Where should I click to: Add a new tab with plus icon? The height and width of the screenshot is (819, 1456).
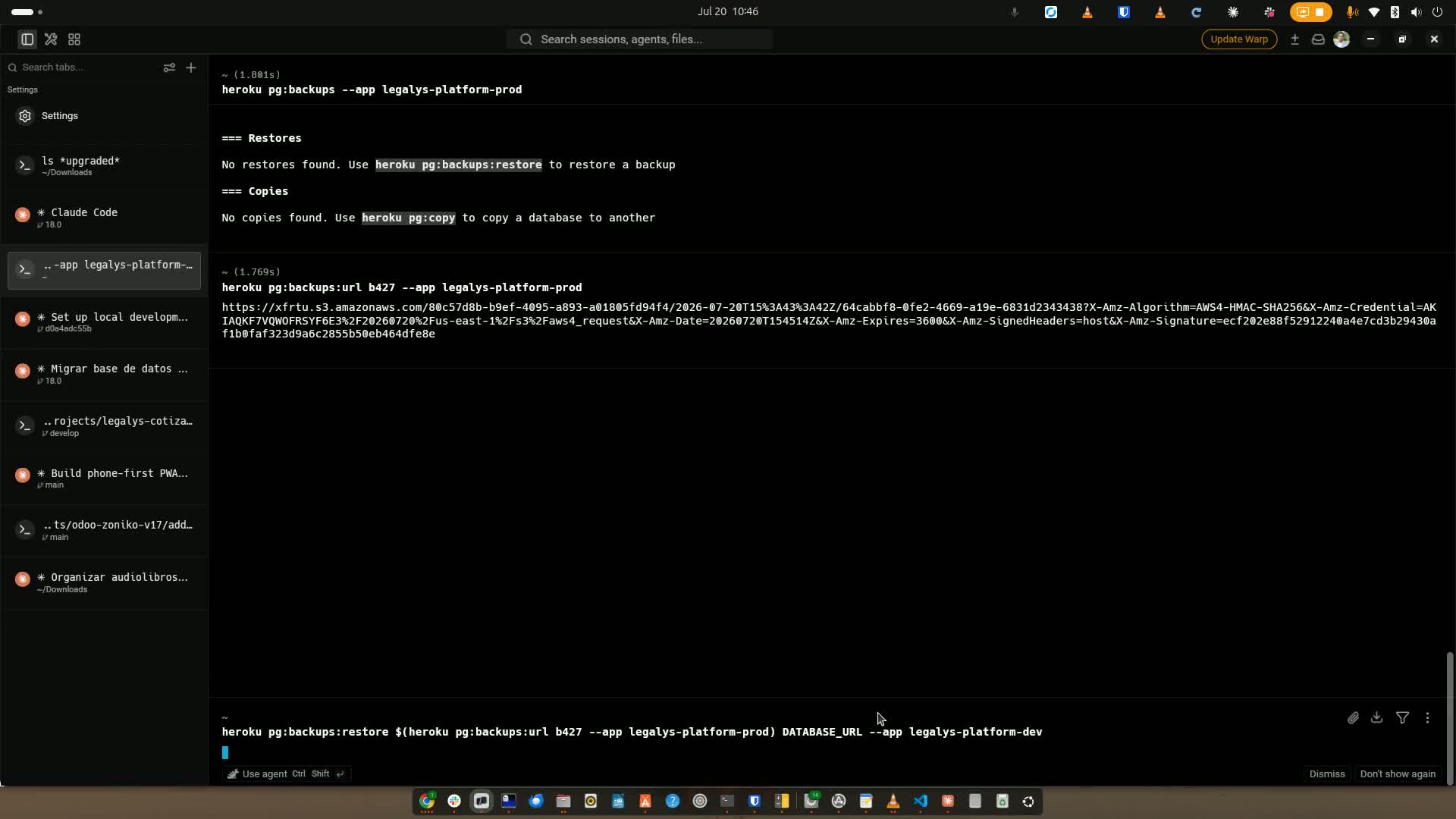(x=191, y=67)
